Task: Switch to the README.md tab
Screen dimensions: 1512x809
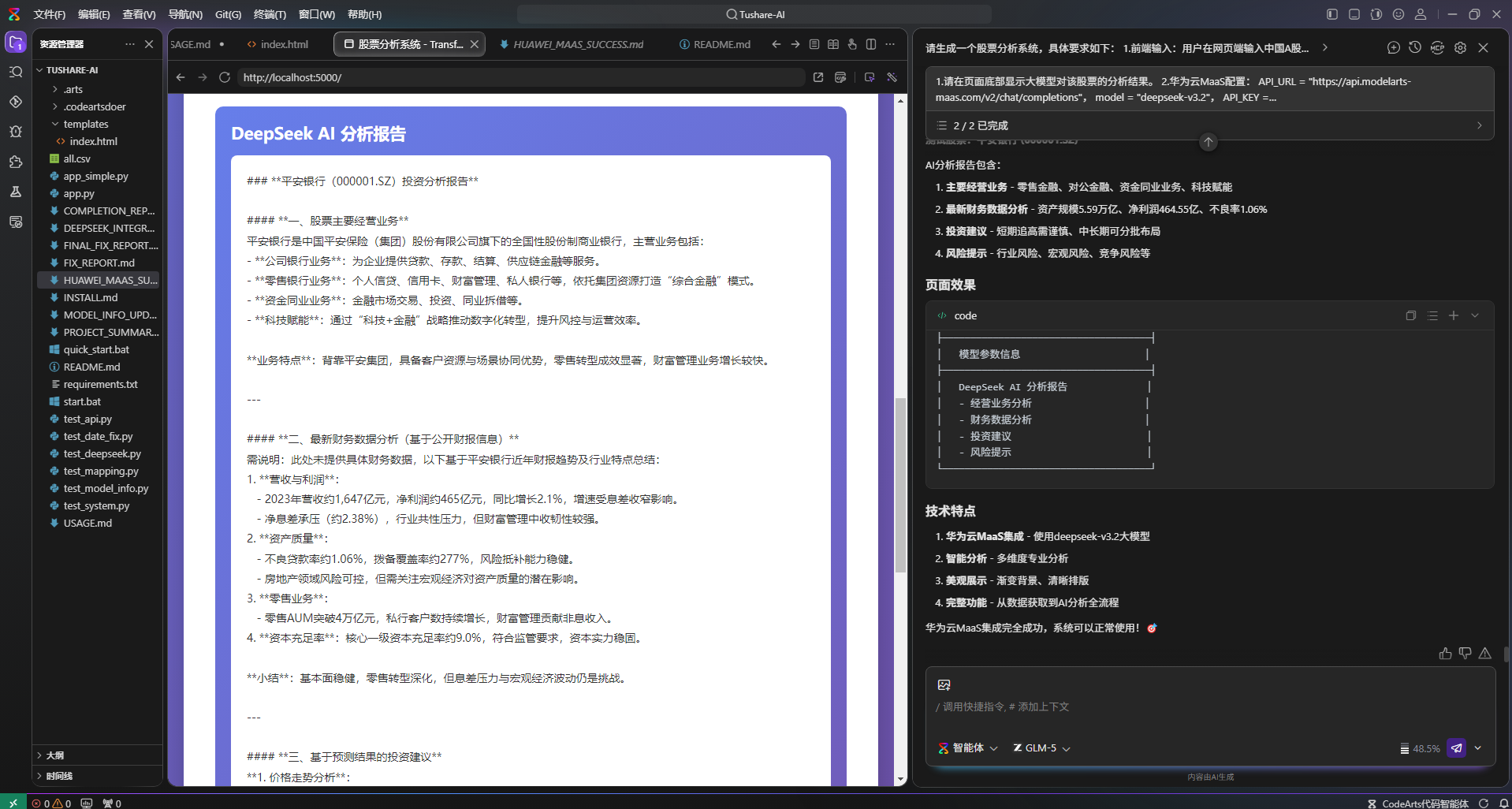Action: (715, 44)
